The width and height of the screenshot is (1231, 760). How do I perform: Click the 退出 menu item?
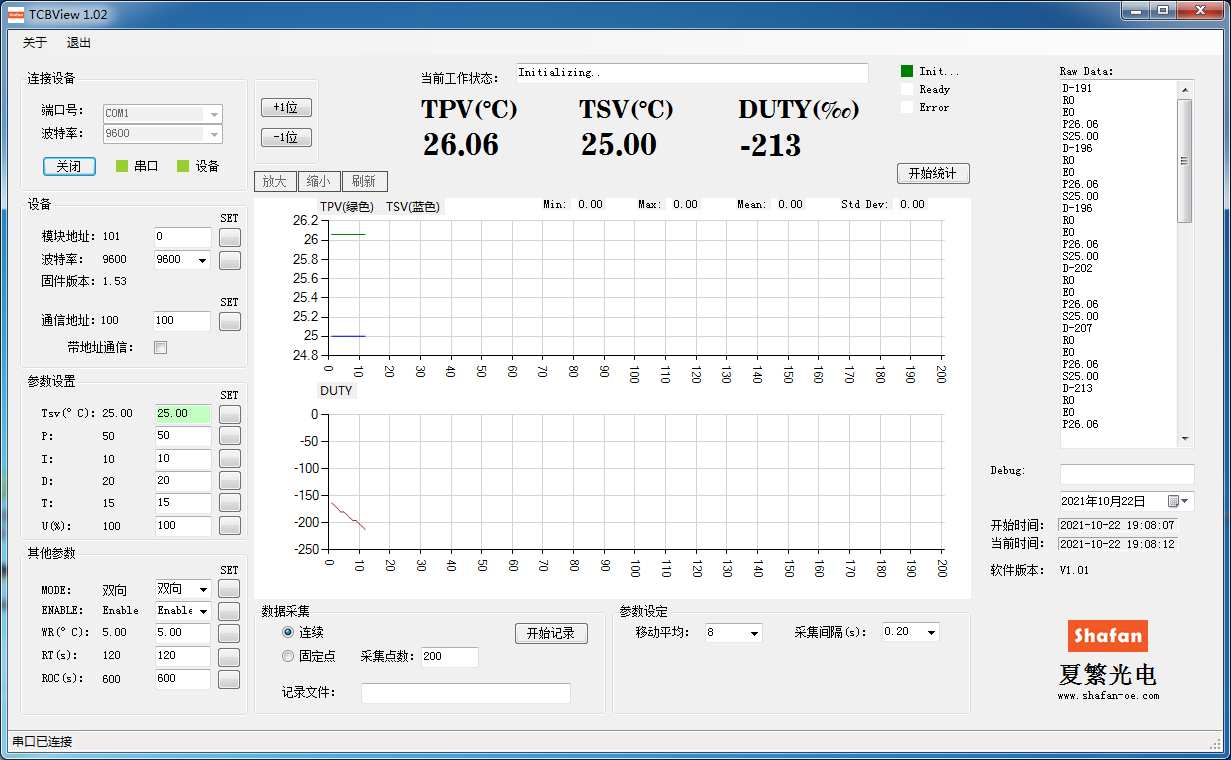pyautogui.click(x=79, y=43)
